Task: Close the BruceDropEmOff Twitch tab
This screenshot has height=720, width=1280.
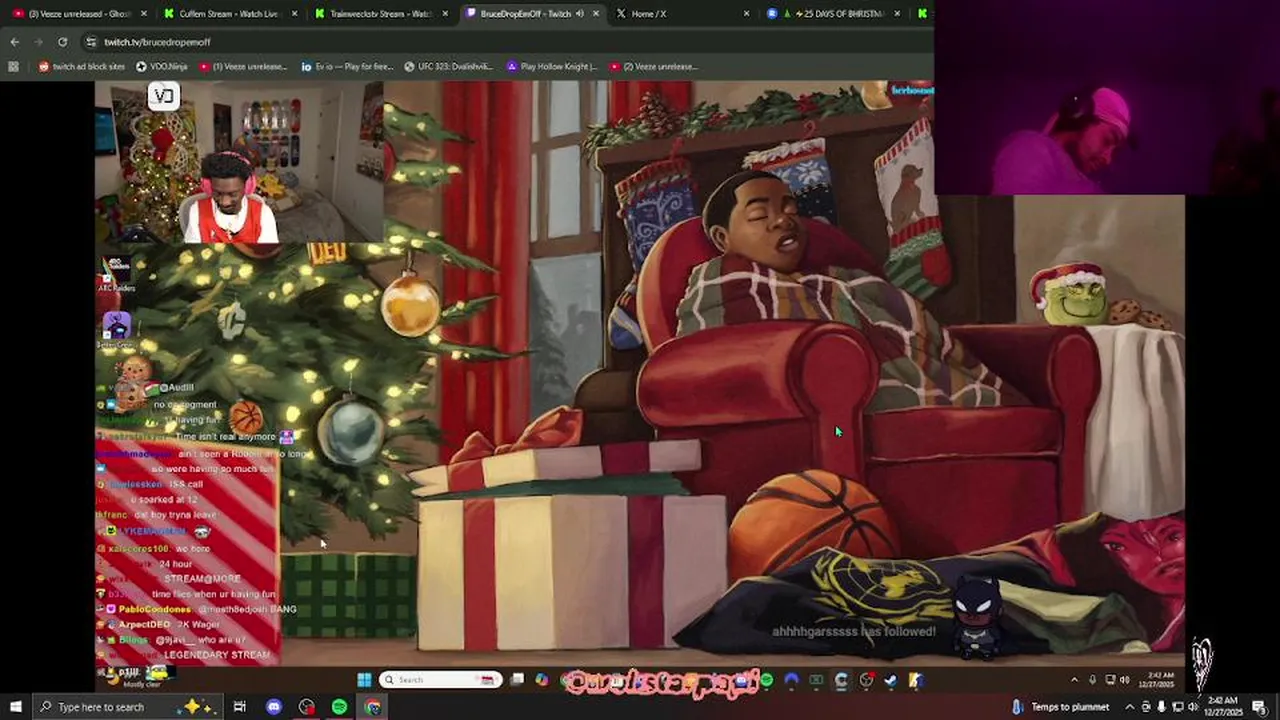Action: (597, 14)
